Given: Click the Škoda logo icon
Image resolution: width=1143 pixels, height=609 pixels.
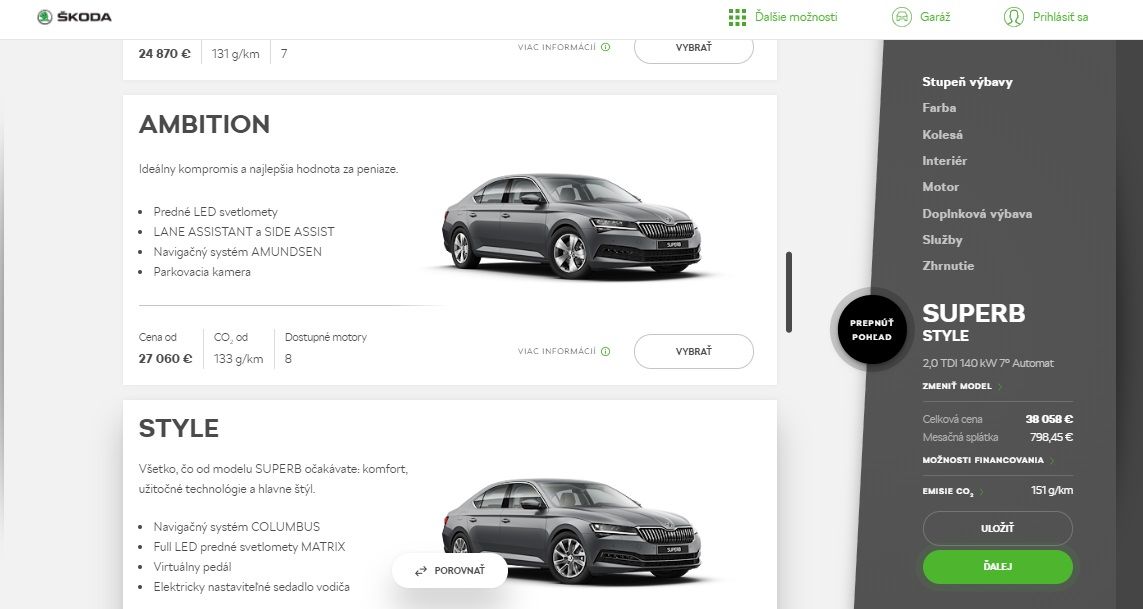Looking at the screenshot, I should pyautogui.click(x=45, y=17).
